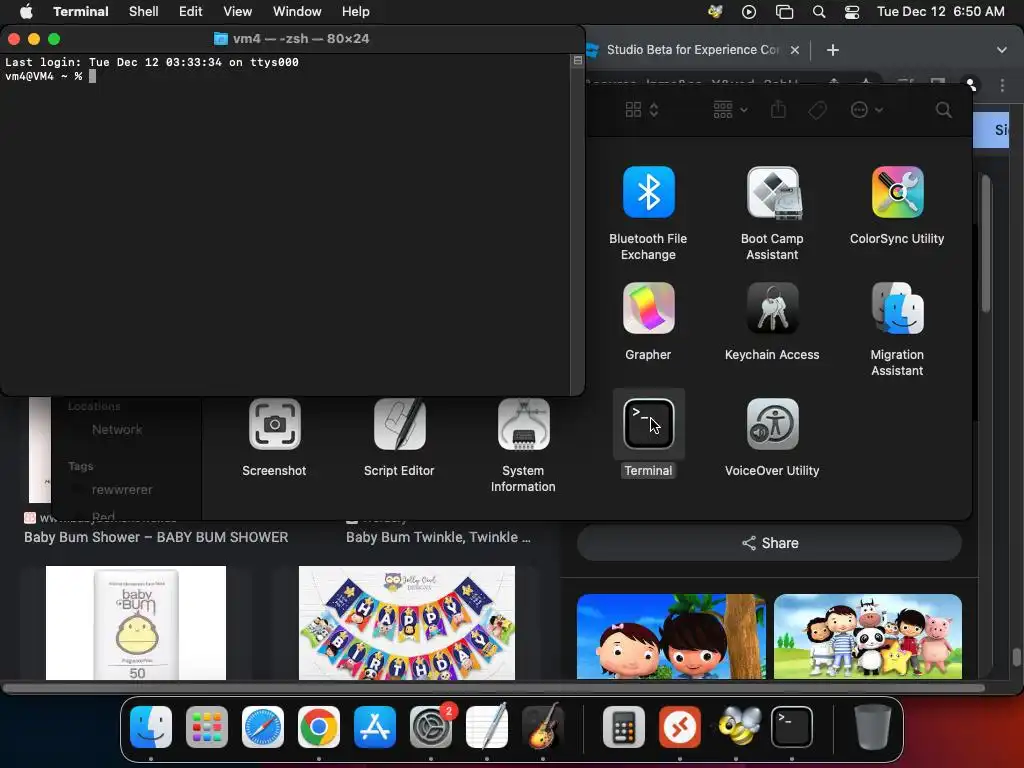Open Grapher app icon
Image resolution: width=1024 pixels, height=768 pixels.
click(648, 308)
